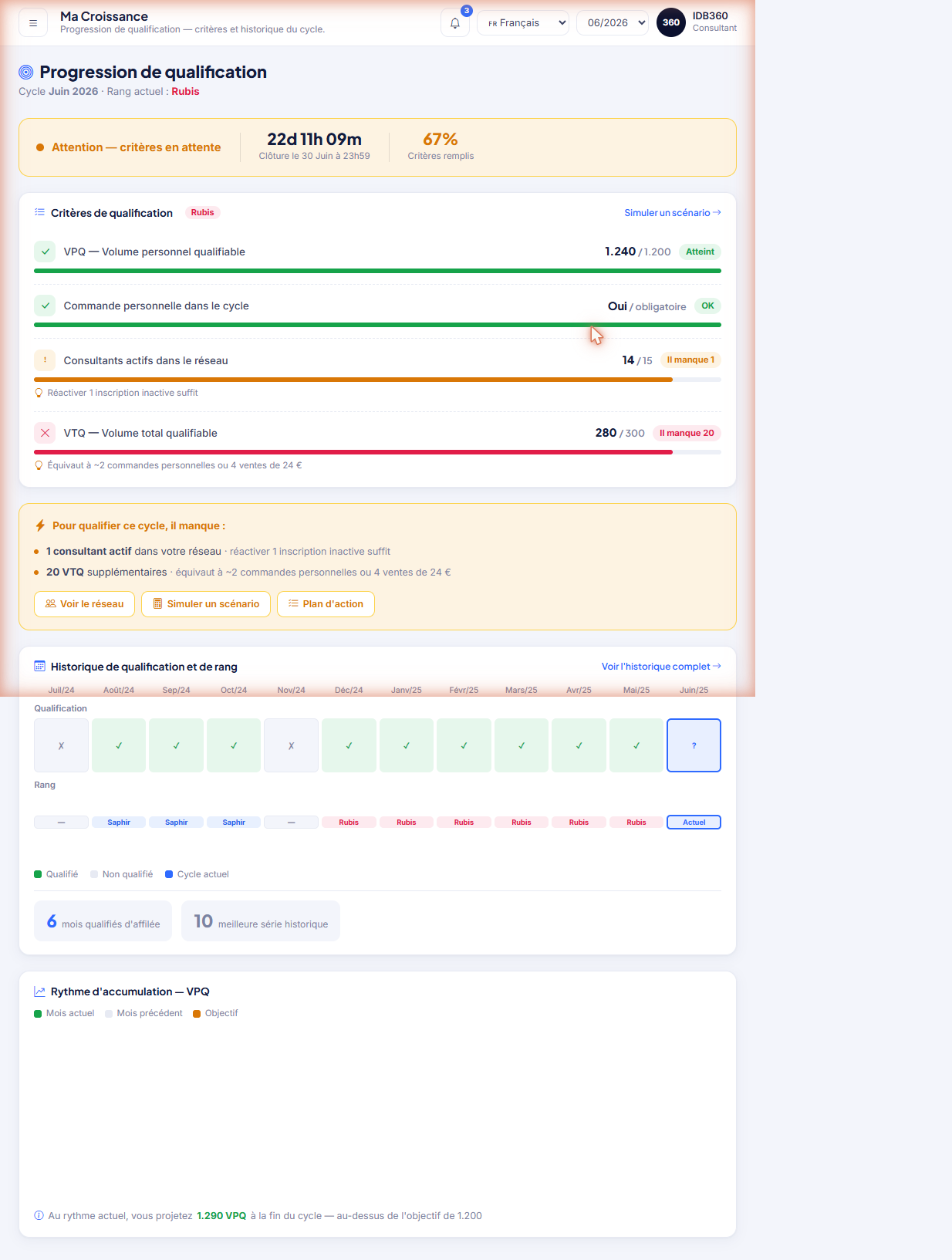The width and height of the screenshot is (952, 1260).
Task: Click the Saphir rank badge under Août/24
Action: point(119,823)
